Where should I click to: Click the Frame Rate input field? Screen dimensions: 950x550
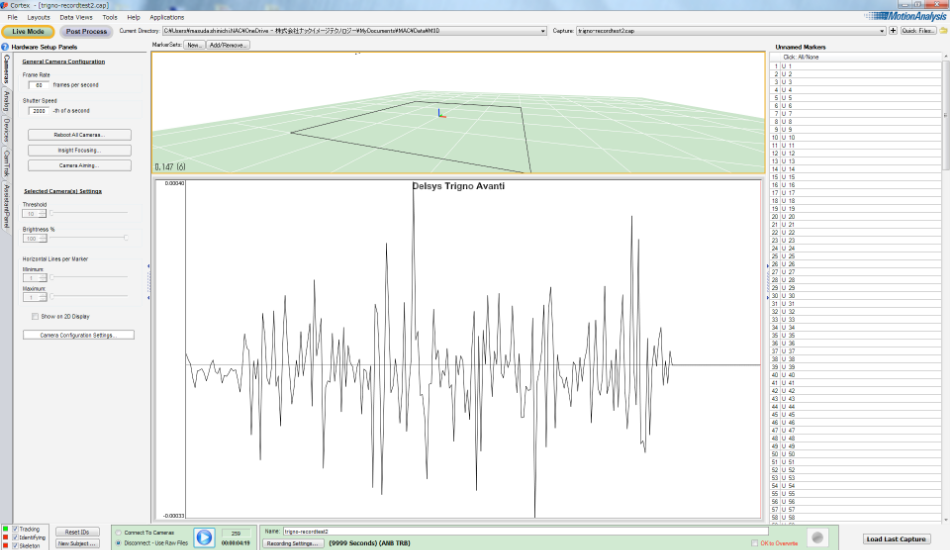coord(39,85)
